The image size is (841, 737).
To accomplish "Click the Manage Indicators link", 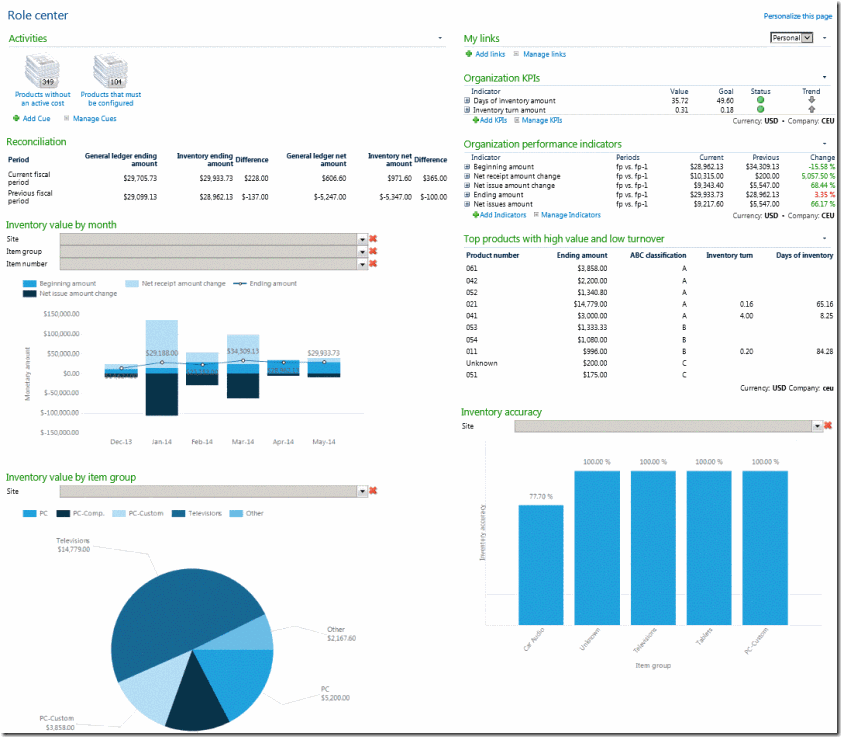I will [x=570, y=215].
